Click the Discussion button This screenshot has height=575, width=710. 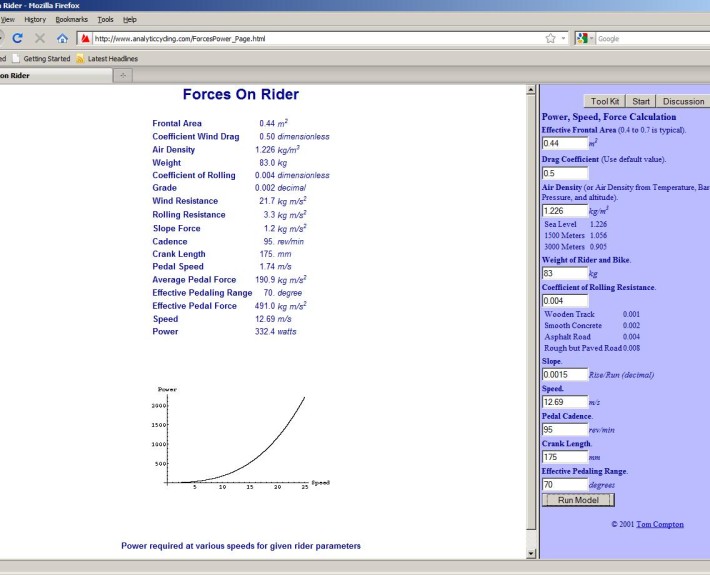click(x=683, y=101)
